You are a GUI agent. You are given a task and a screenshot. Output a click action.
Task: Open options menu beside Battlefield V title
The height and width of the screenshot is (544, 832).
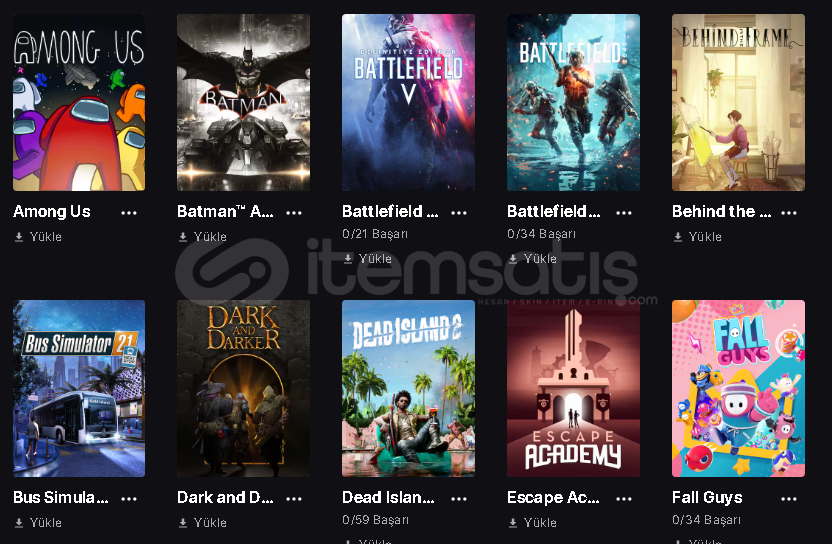(x=459, y=213)
